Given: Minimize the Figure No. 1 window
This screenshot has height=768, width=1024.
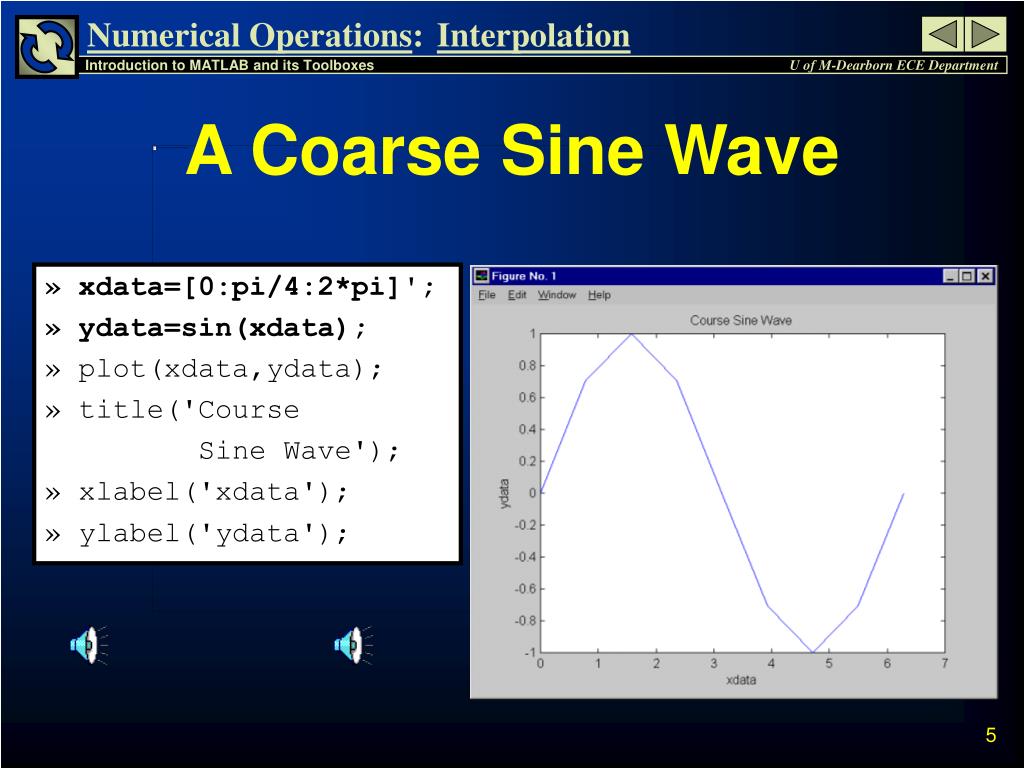Looking at the screenshot, I should (x=951, y=276).
